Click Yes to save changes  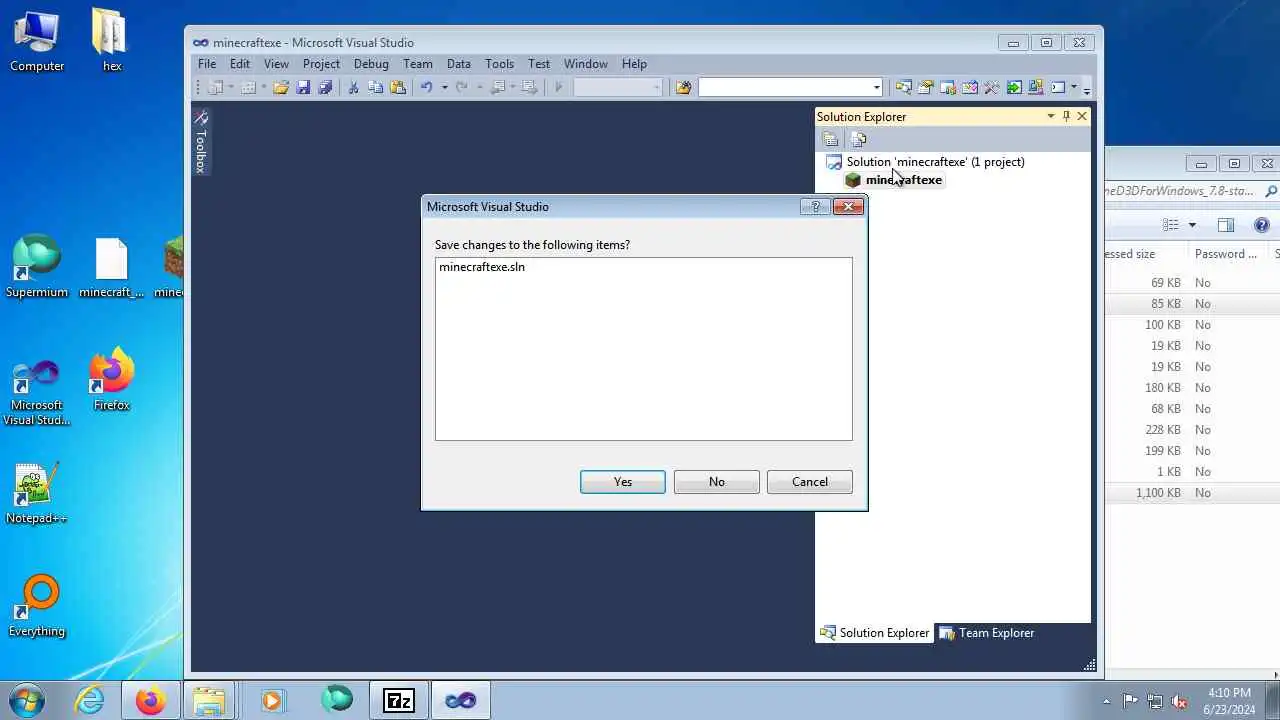pyautogui.click(x=623, y=482)
